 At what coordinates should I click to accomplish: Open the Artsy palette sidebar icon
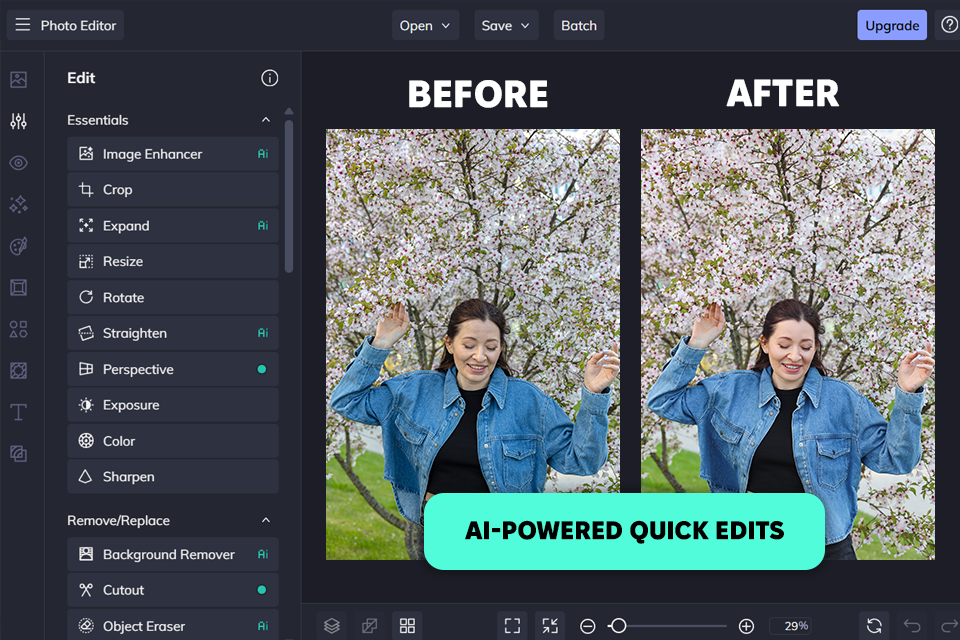pyautogui.click(x=18, y=246)
